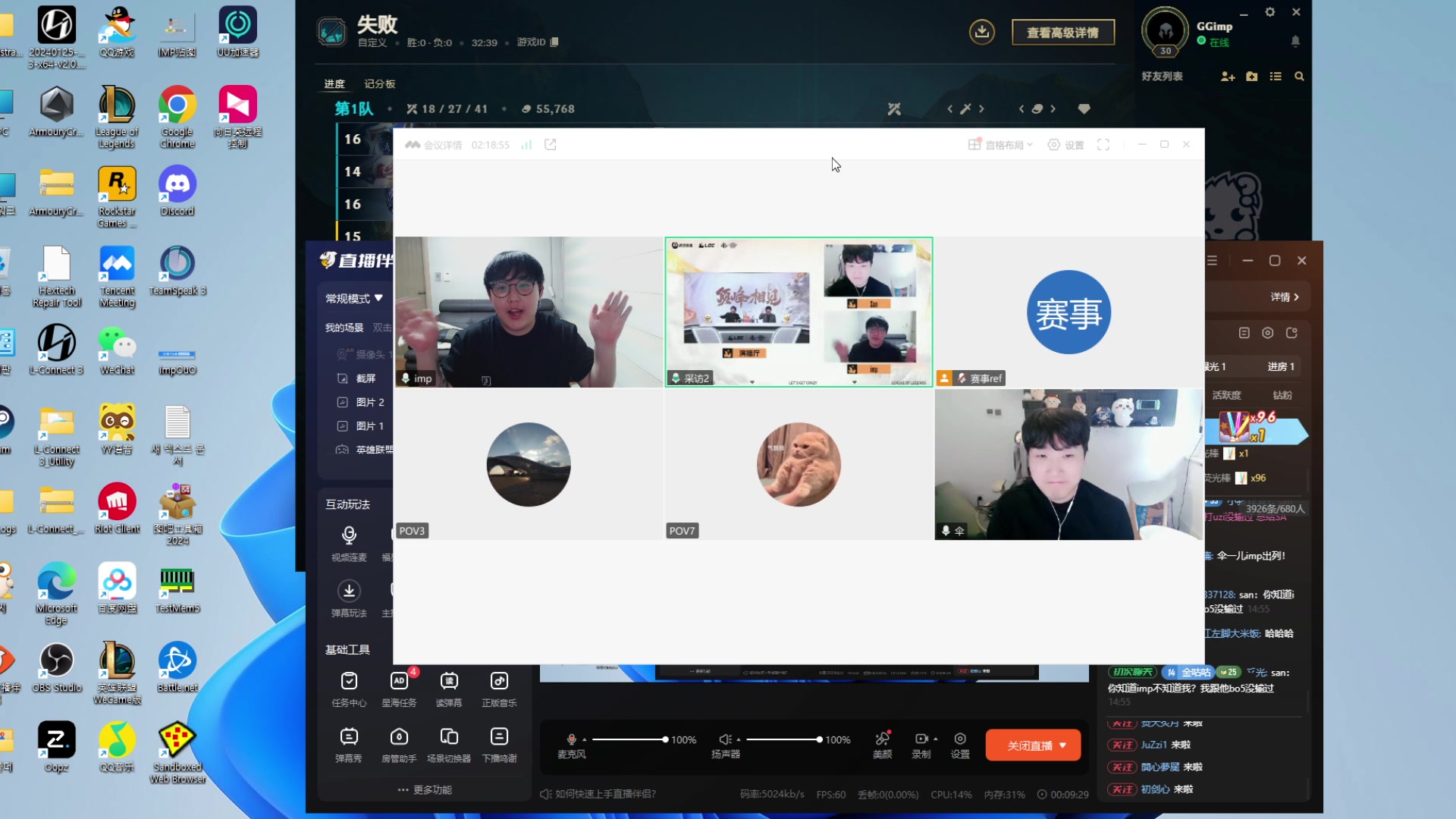Viewport: 1456px width, 819px height.
Task: Switch to 记分板 scoreboard tab
Action: pyautogui.click(x=380, y=84)
